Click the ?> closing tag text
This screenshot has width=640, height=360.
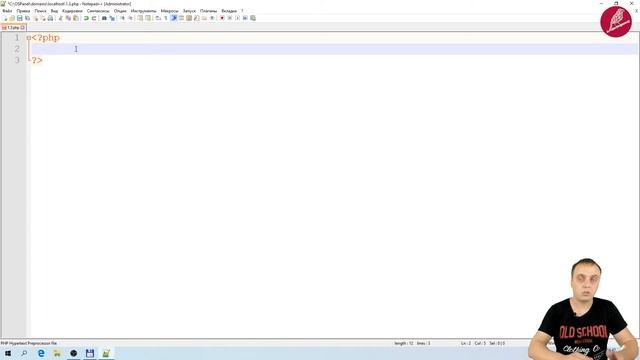click(37, 60)
